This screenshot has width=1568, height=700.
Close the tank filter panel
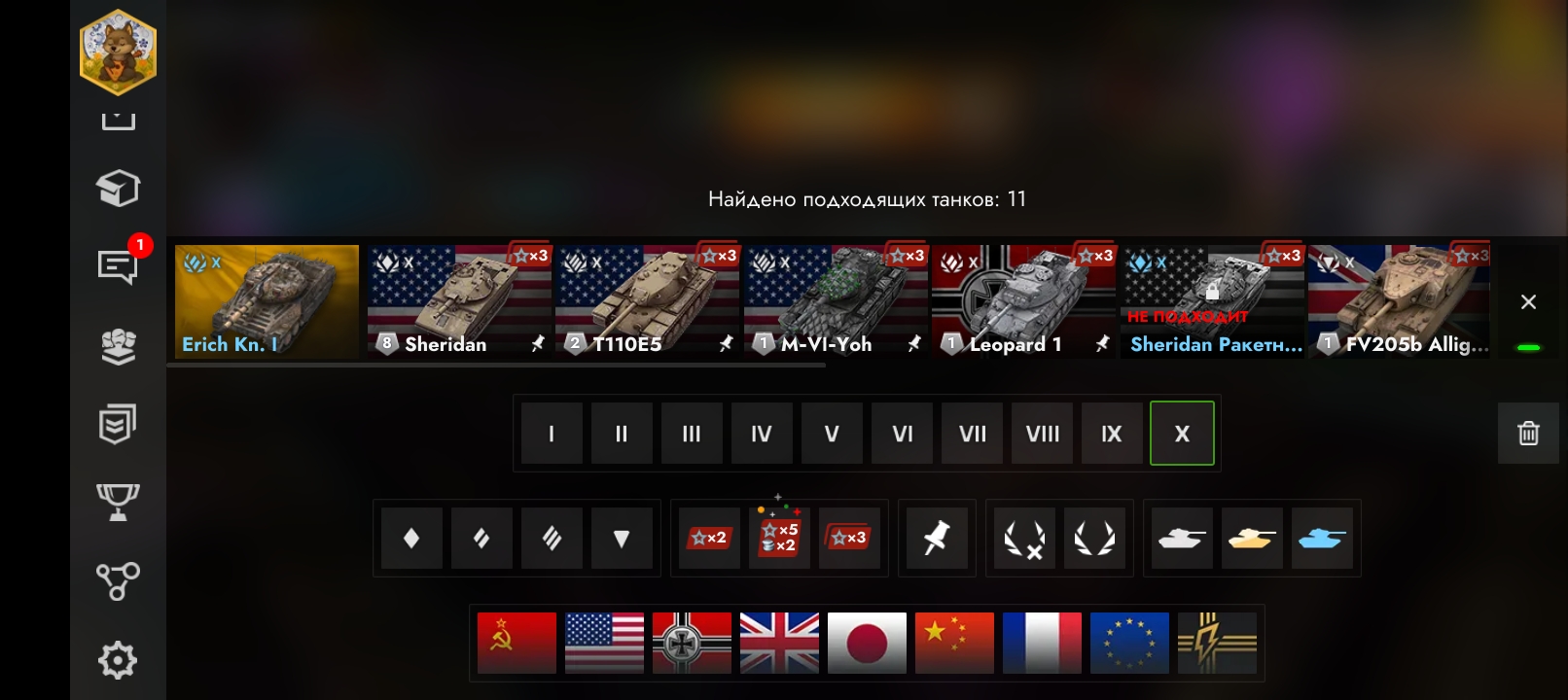tap(1528, 302)
